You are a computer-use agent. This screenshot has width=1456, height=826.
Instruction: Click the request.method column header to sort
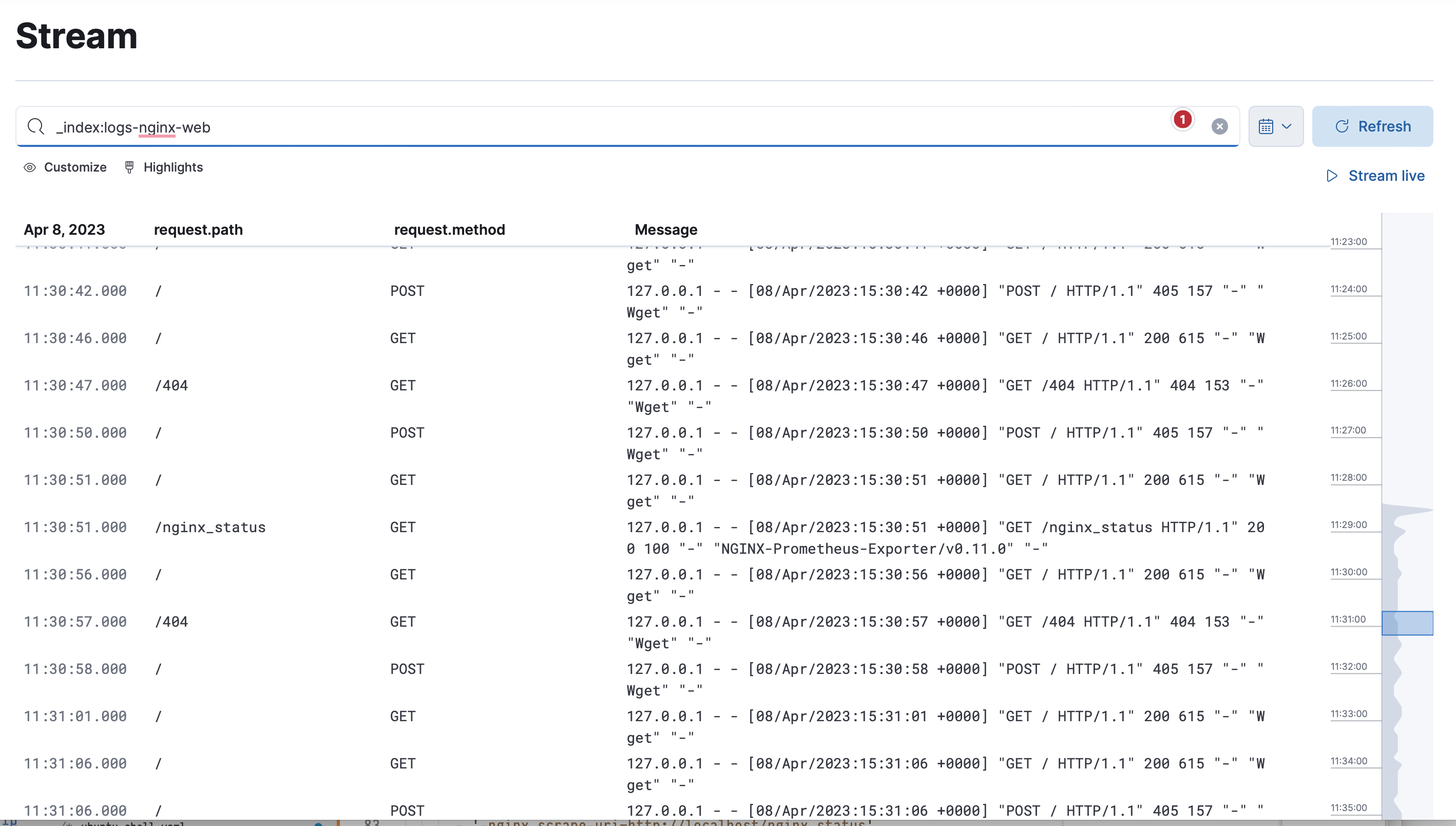[448, 229]
